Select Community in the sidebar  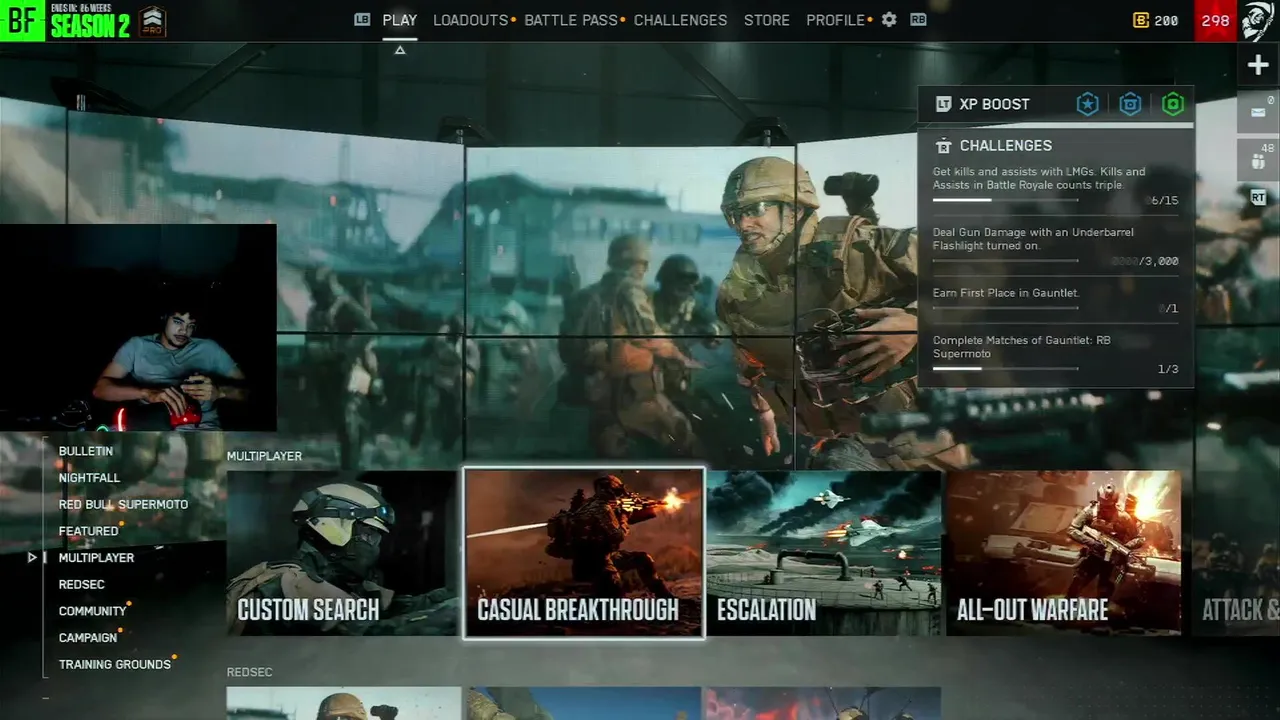(x=92, y=611)
